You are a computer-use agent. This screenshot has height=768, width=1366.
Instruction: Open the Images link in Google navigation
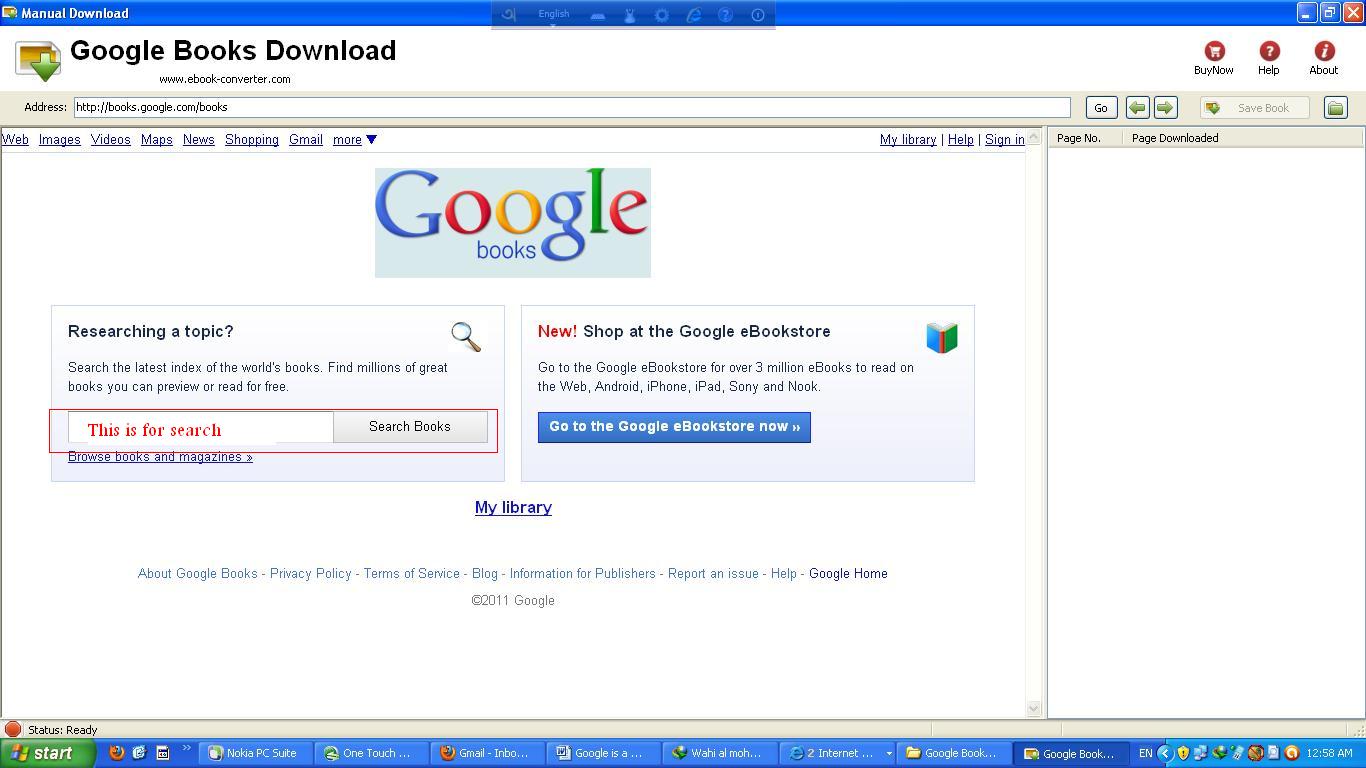coord(59,140)
